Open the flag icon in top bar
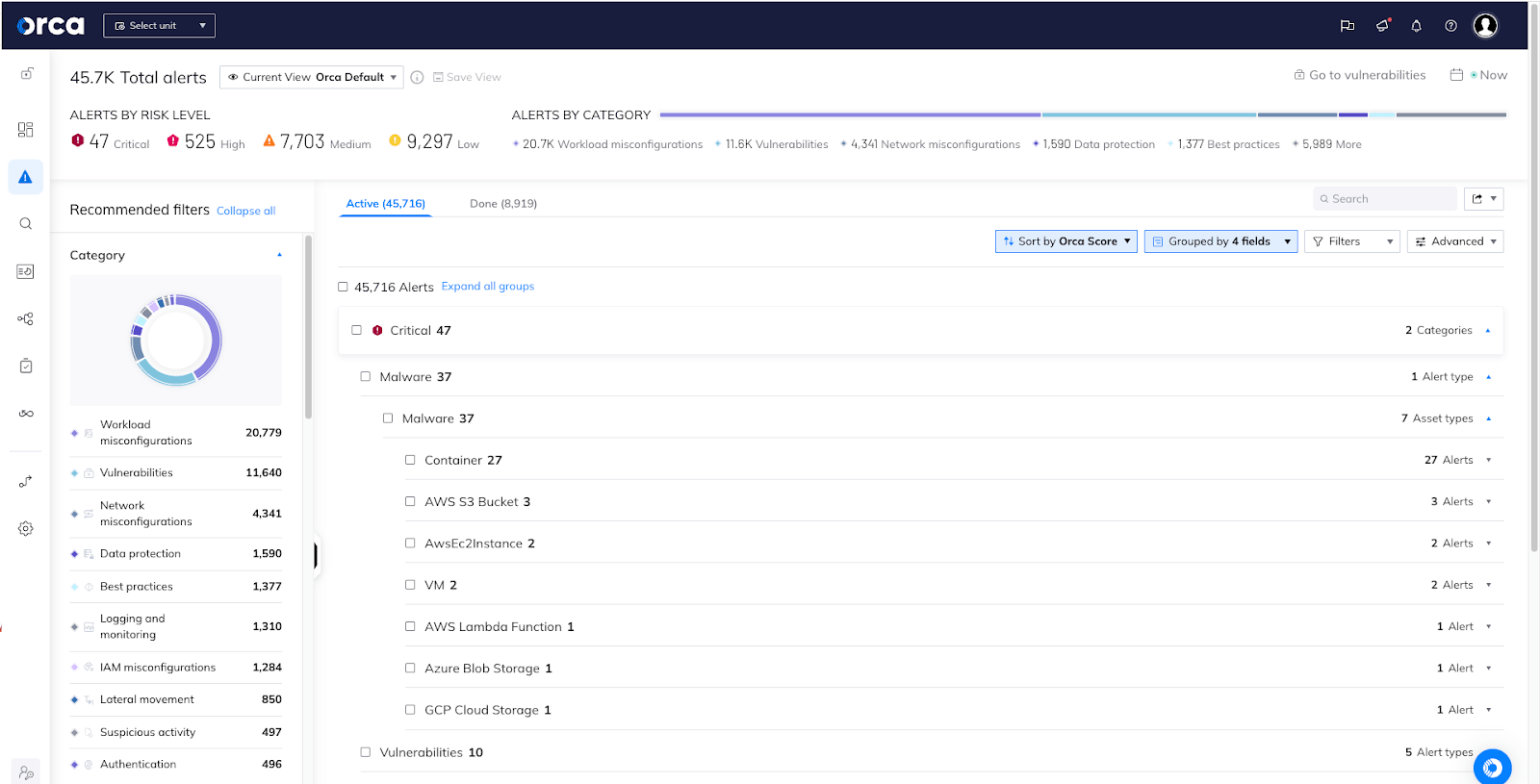 click(1347, 26)
